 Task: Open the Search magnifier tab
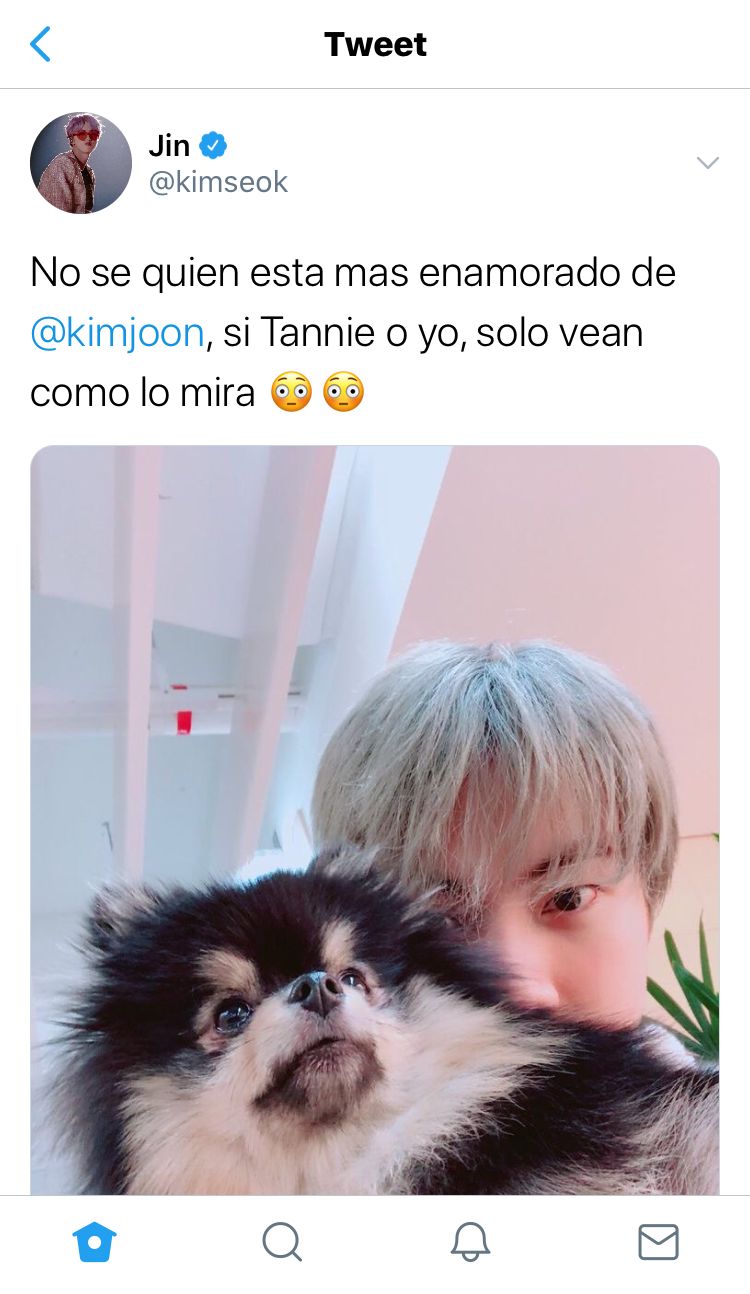pyautogui.click(x=282, y=1242)
